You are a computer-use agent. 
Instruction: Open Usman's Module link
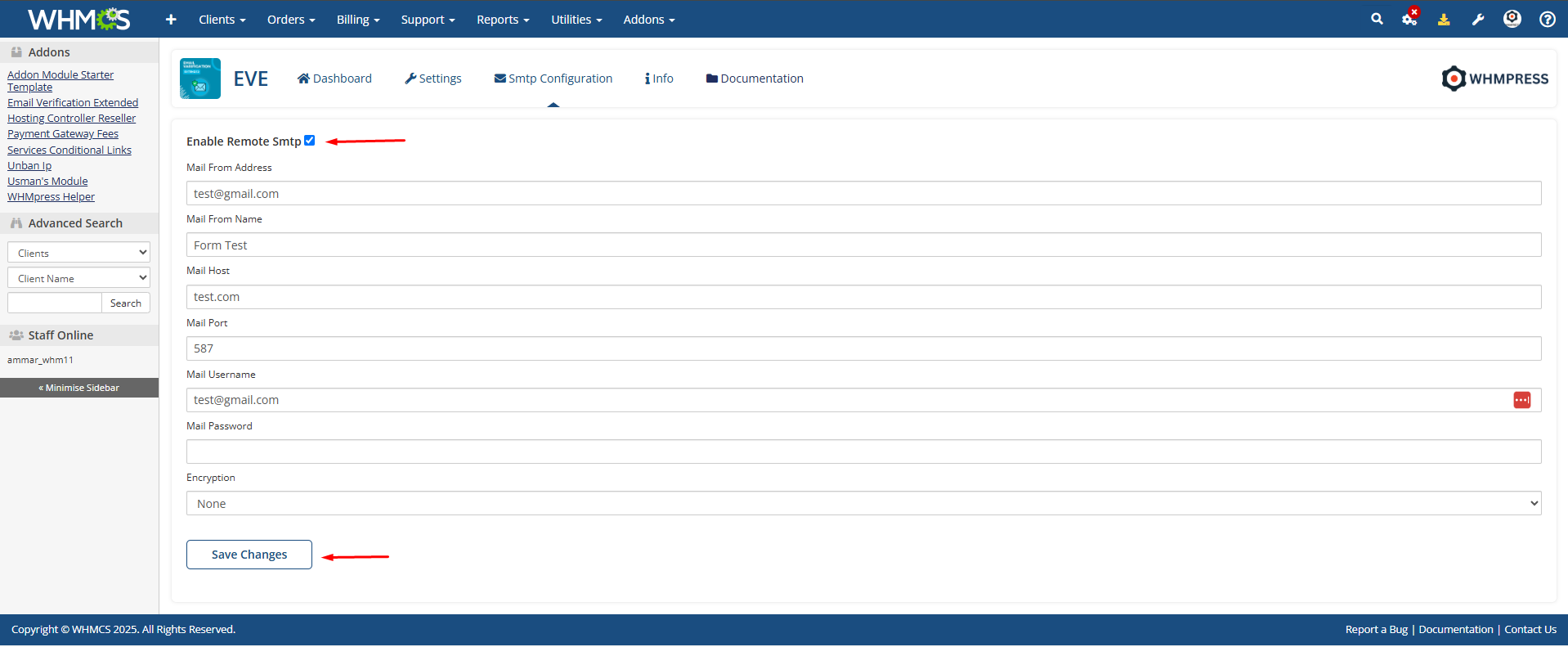coord(47,181)
